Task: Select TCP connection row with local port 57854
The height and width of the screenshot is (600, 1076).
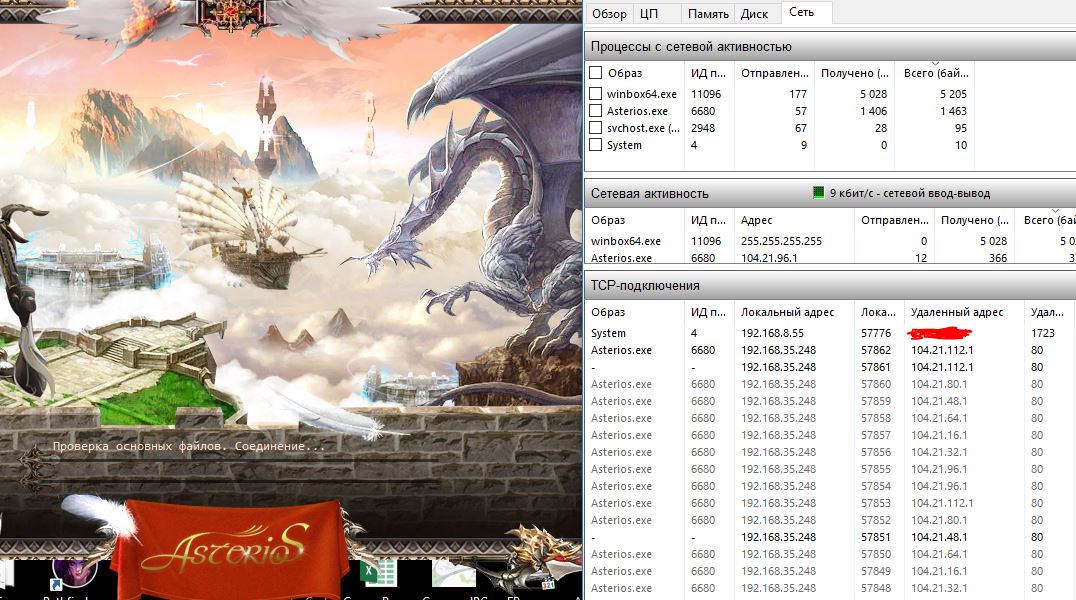Action: click(830, 486)
